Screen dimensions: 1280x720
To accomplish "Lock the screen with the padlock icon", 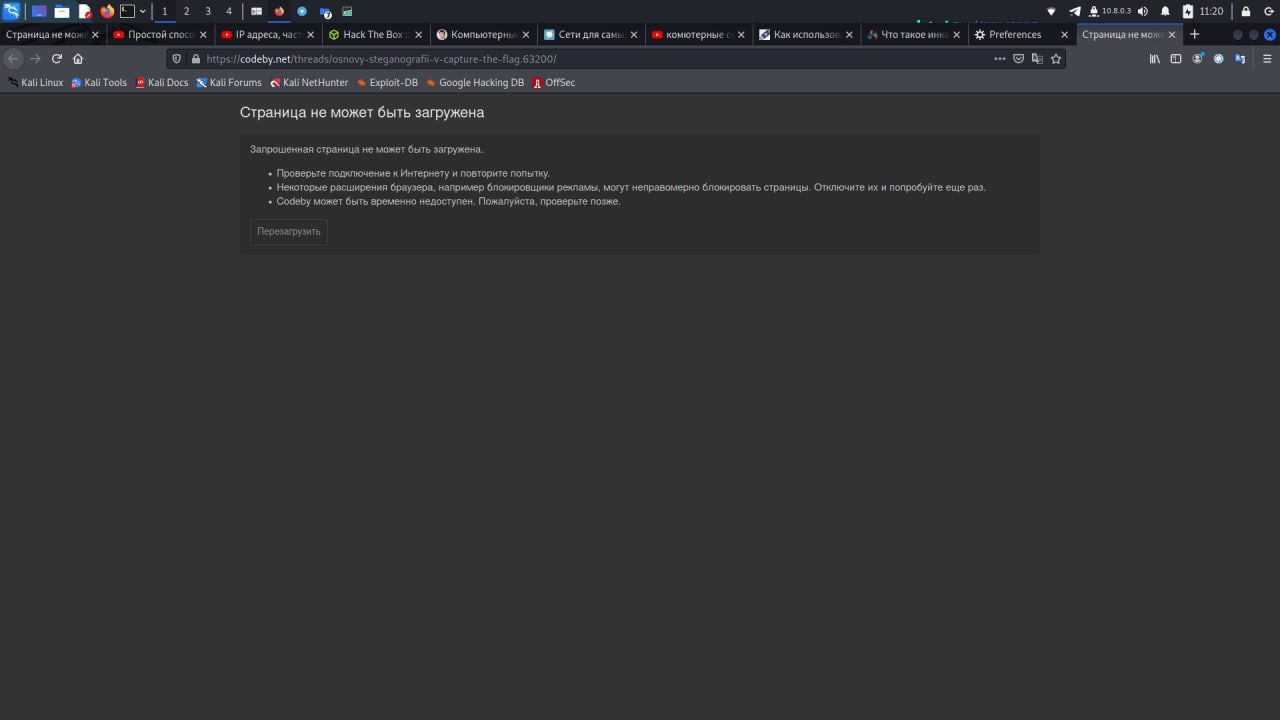I will point(1246,11).
